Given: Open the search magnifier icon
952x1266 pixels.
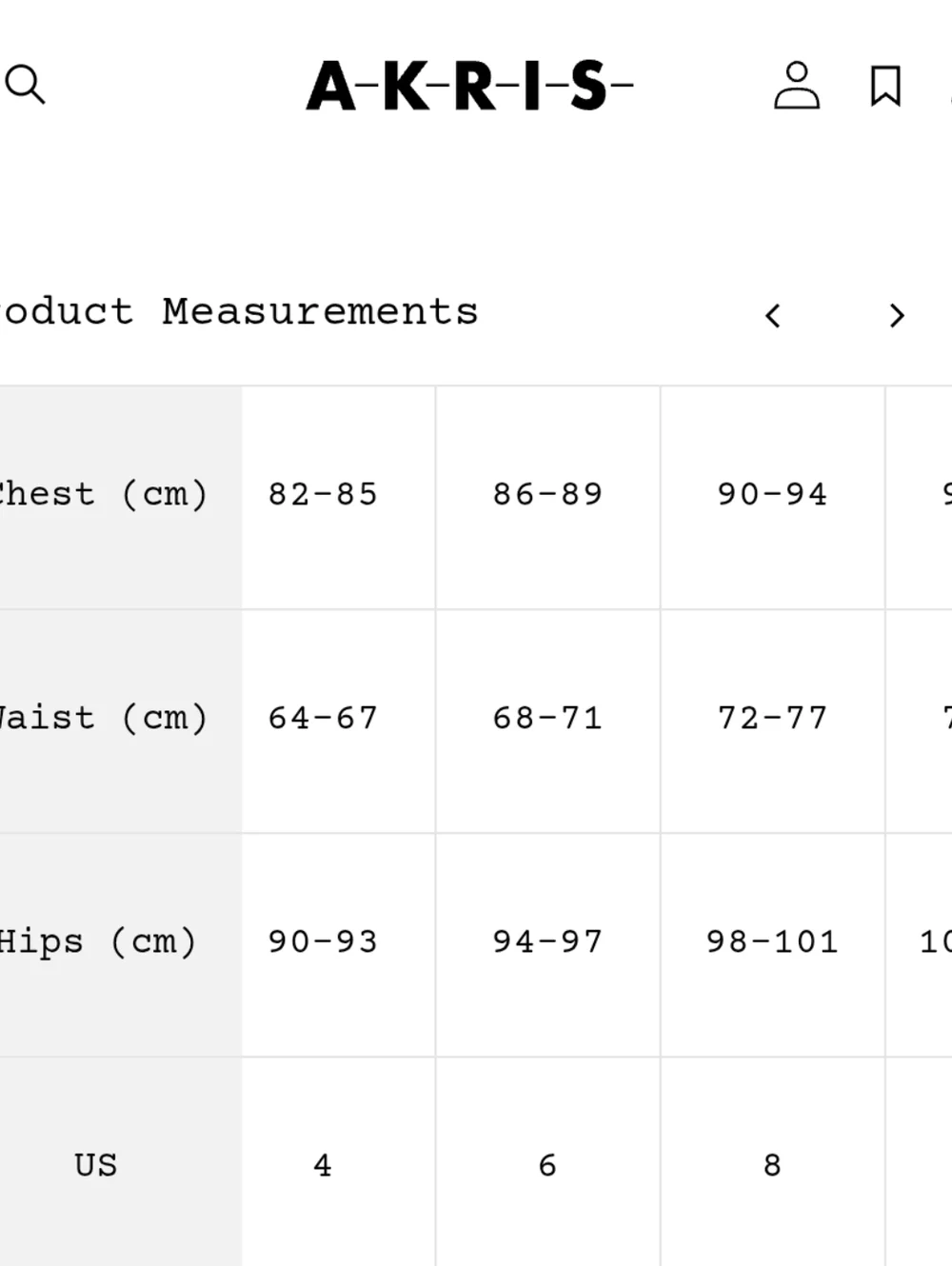Looking at the screenshot, I should [x=25, y=85].
